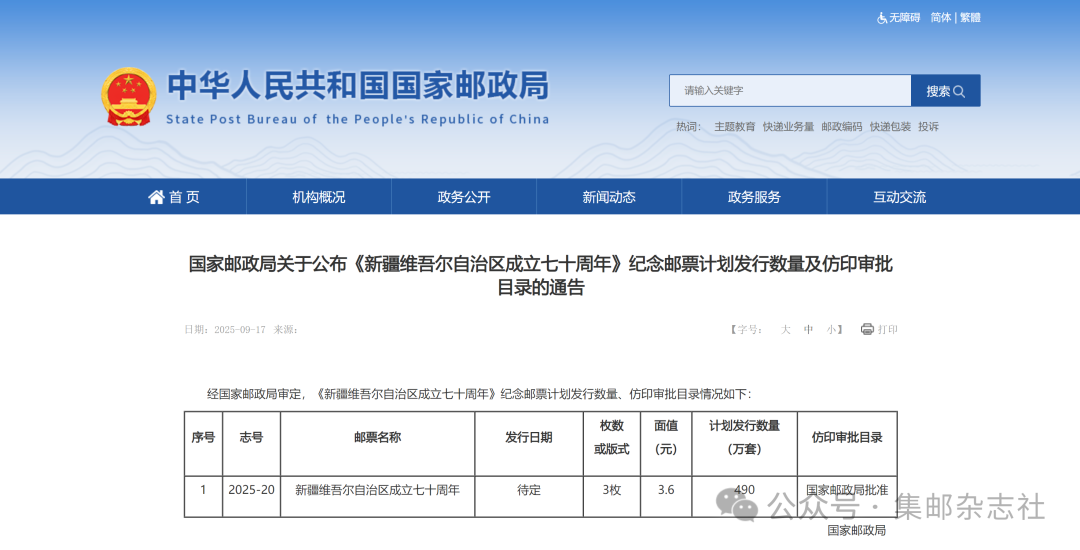This screenshot has width=1080, height=550.
Task: Click hot keyword 快递包装
Action: point(890,127)
